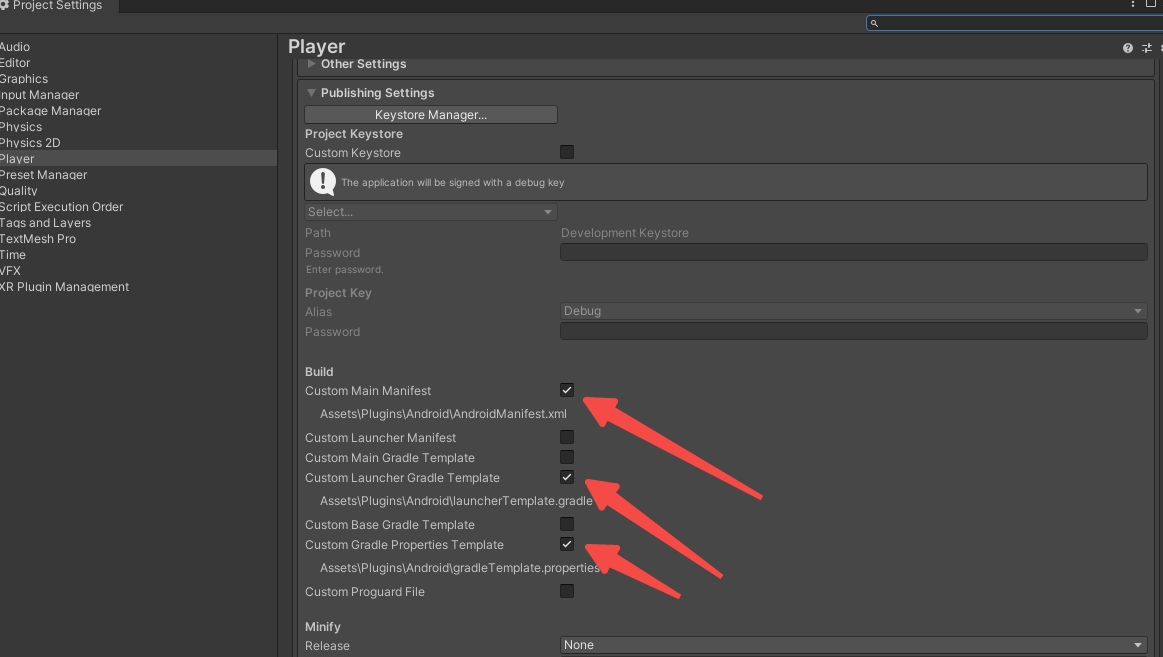
Task: Enable Custom Main Gradle Template
Action: point(567,458)
